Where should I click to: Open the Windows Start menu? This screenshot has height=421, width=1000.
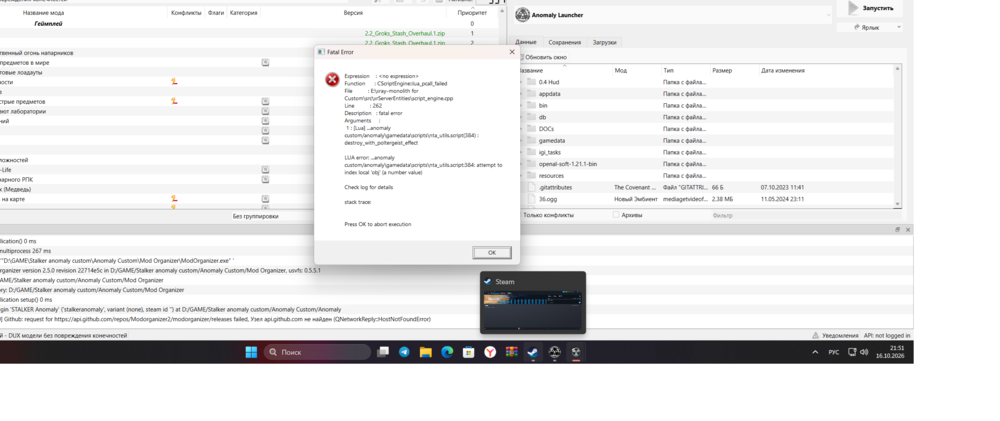tap(251, 352)
